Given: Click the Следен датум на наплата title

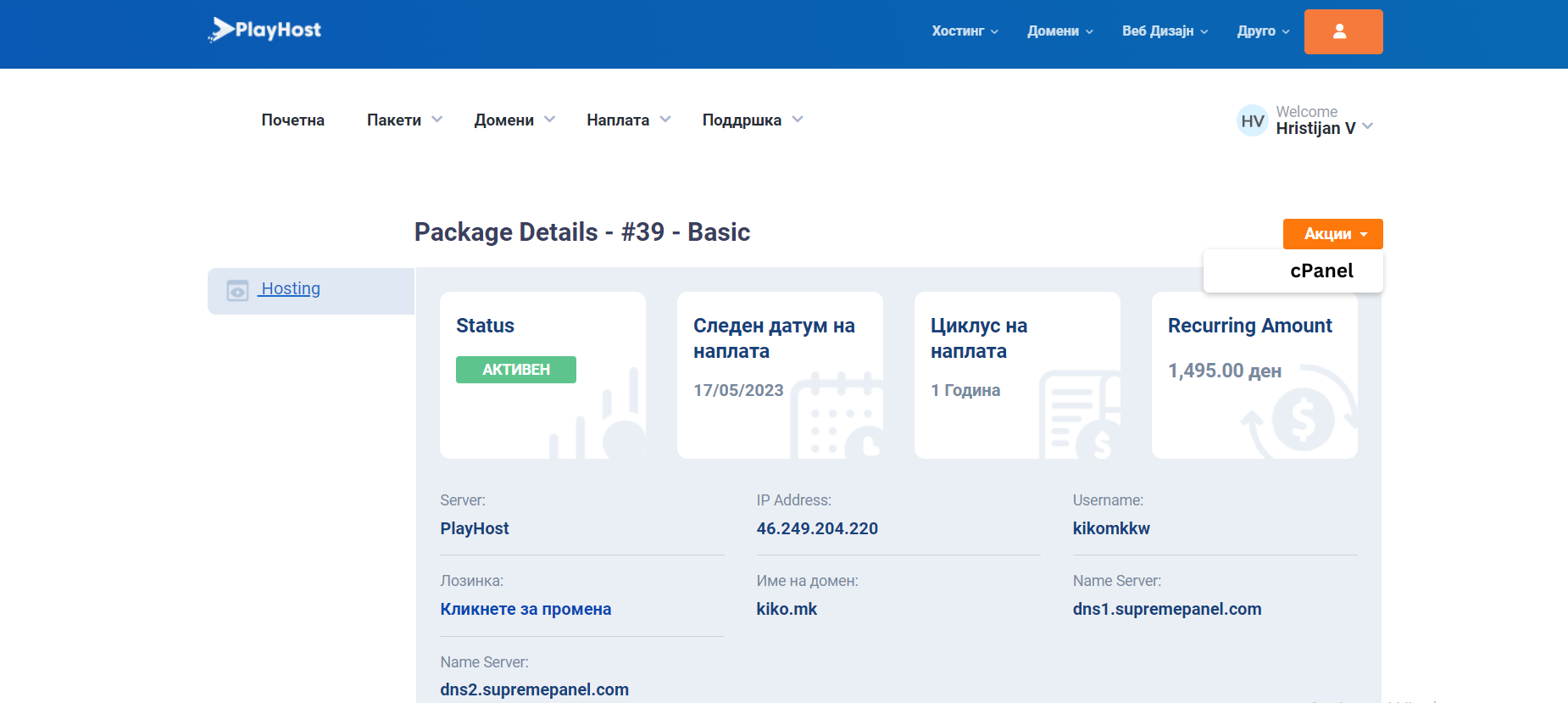Looking at the screenshot, I should pos(774,338).
